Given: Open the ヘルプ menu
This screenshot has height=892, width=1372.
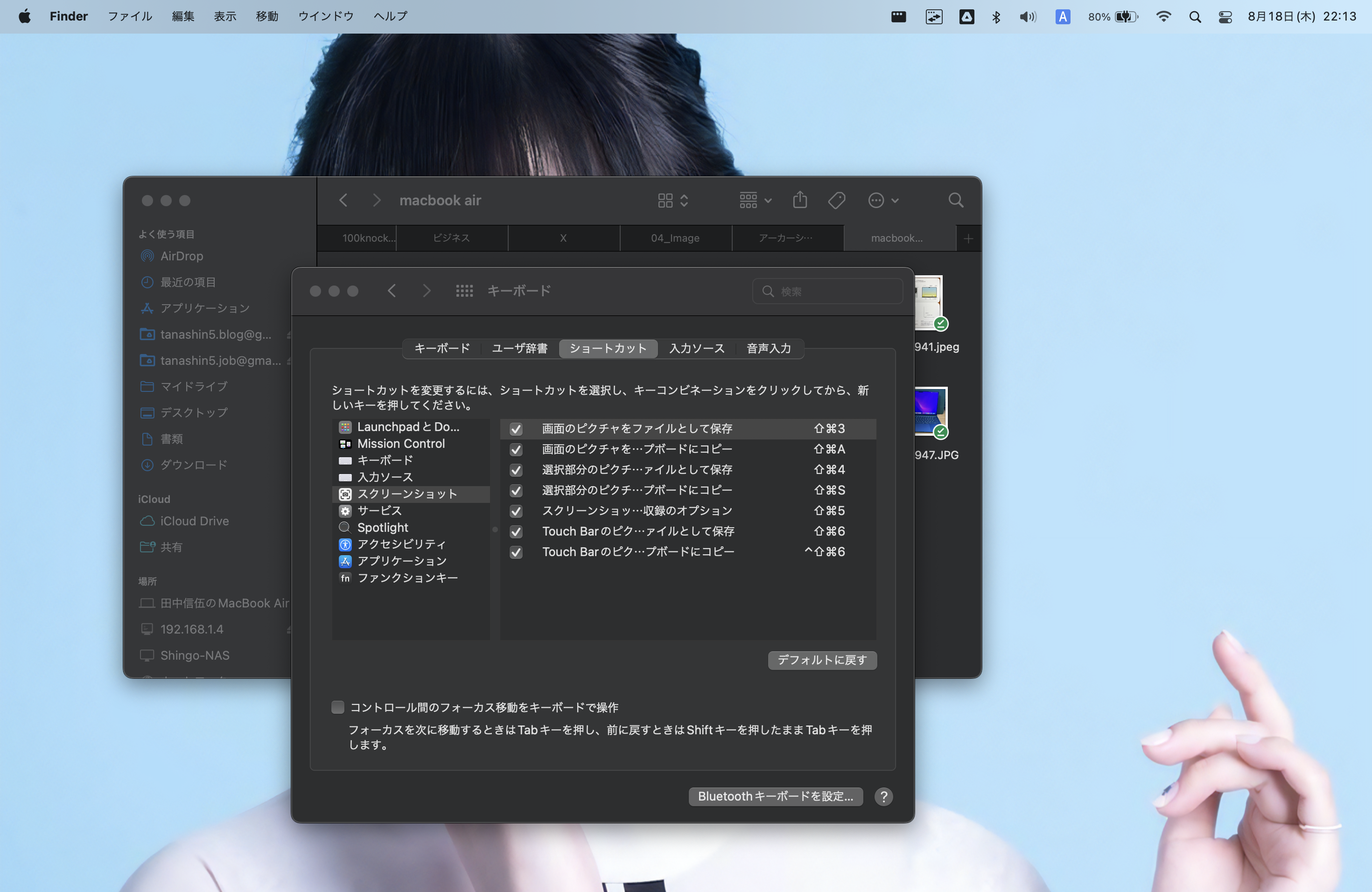Looking at the screenshot, I should tap(390, 16).
